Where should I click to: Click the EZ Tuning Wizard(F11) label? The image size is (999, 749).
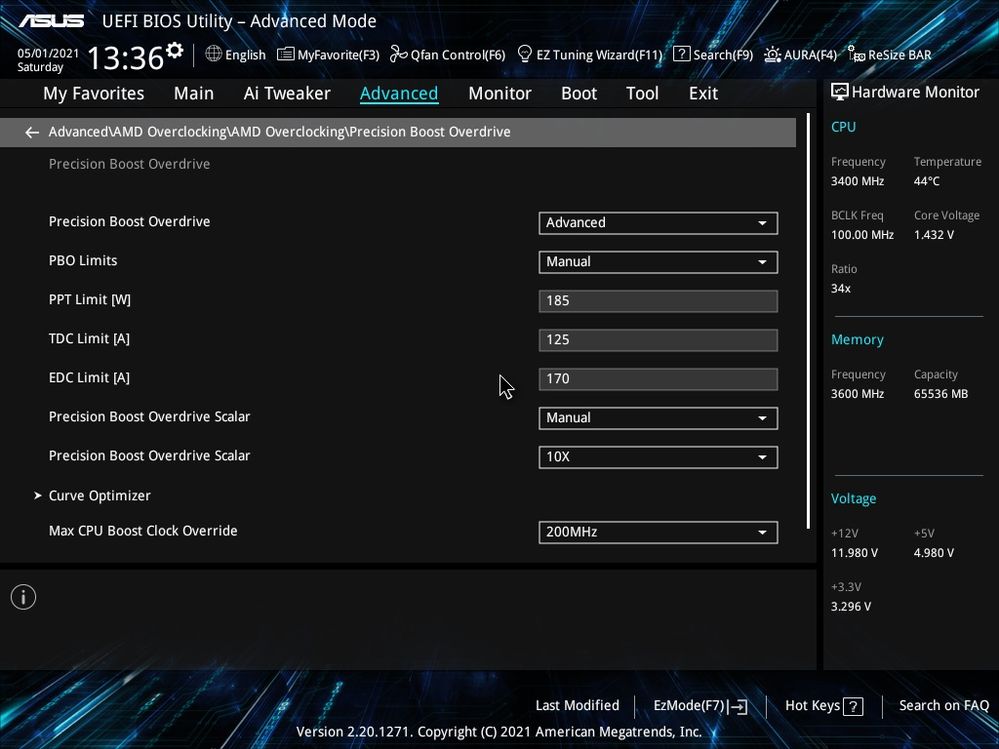point(600,55)
